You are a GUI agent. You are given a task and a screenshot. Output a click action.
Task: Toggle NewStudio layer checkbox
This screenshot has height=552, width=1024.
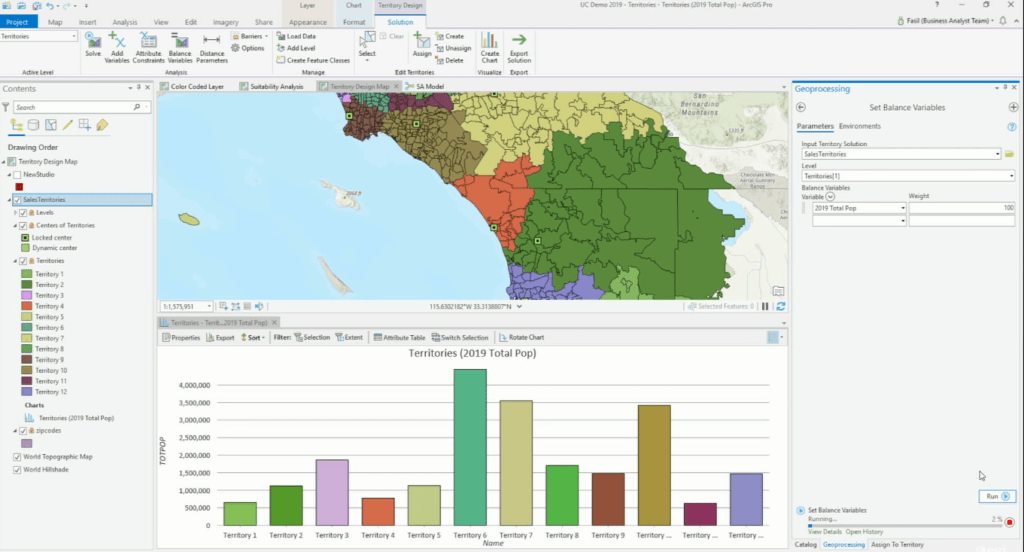[17, 175]
